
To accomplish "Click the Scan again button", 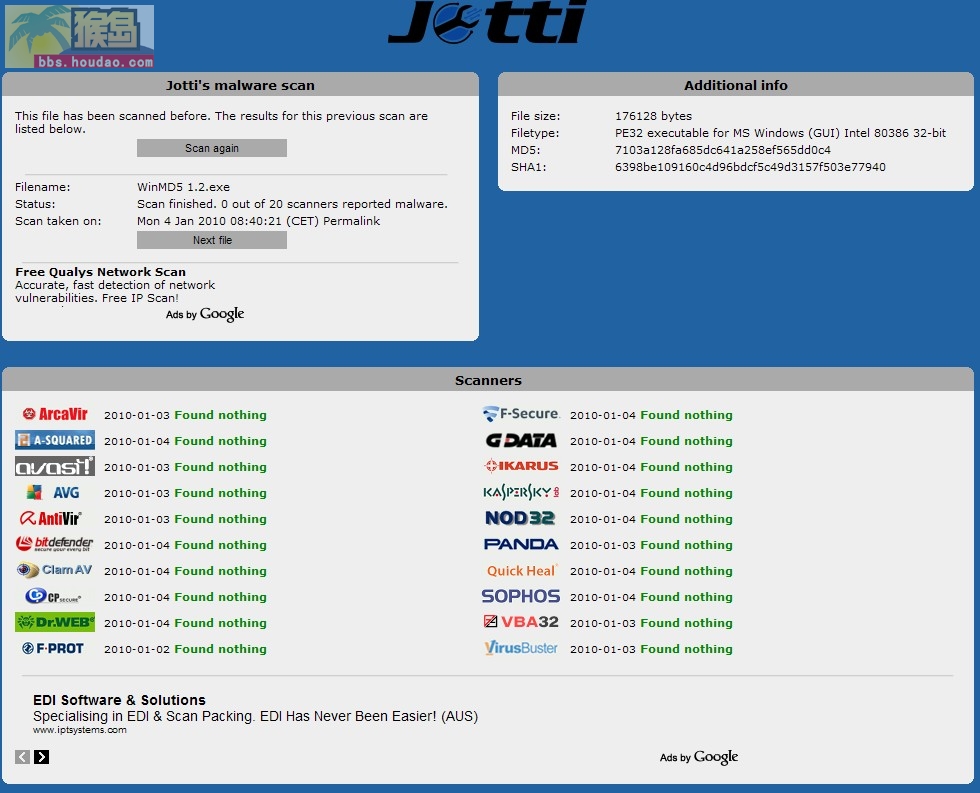I will point(212,148).
